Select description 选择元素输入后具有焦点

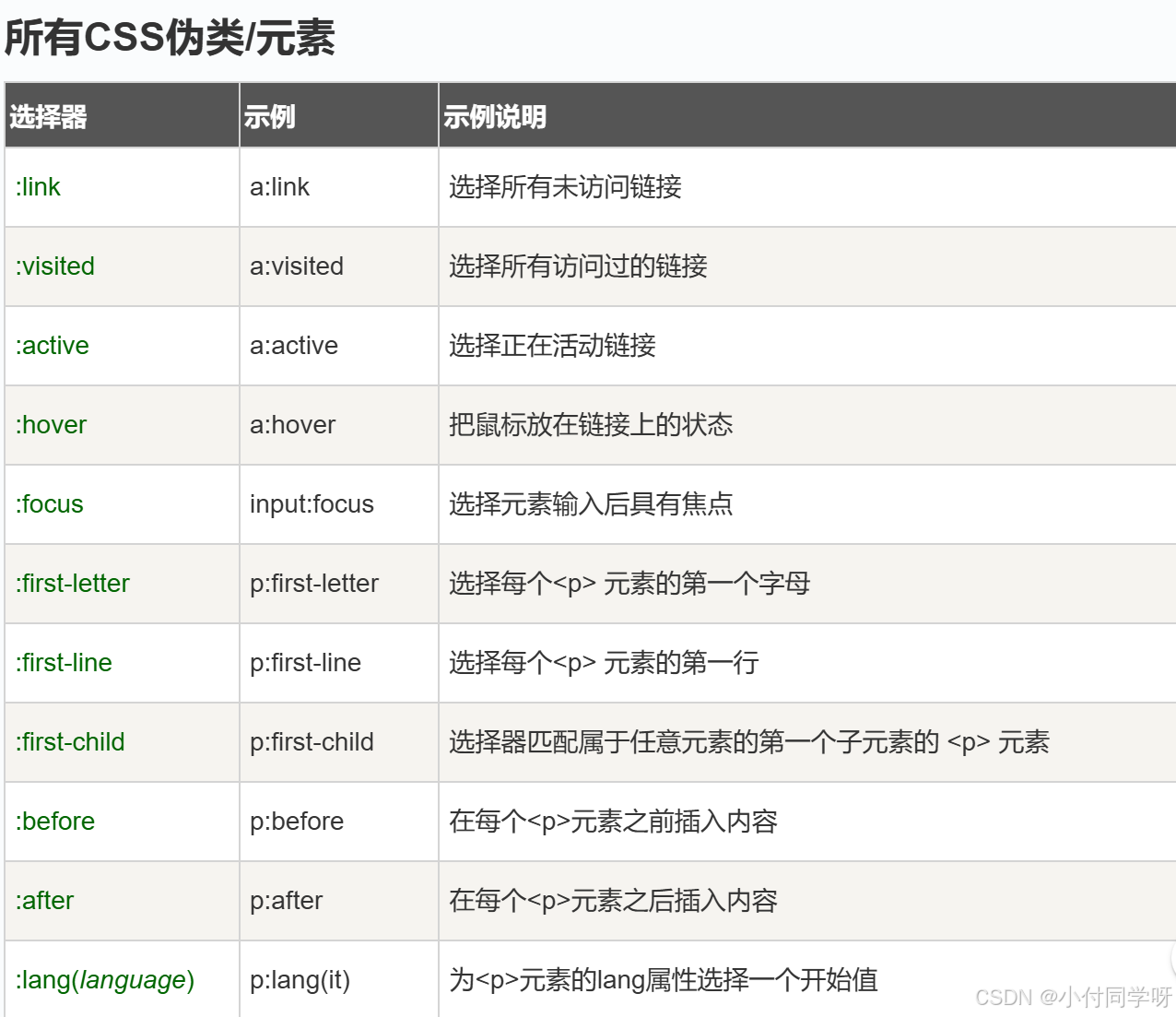click(591, 504)
